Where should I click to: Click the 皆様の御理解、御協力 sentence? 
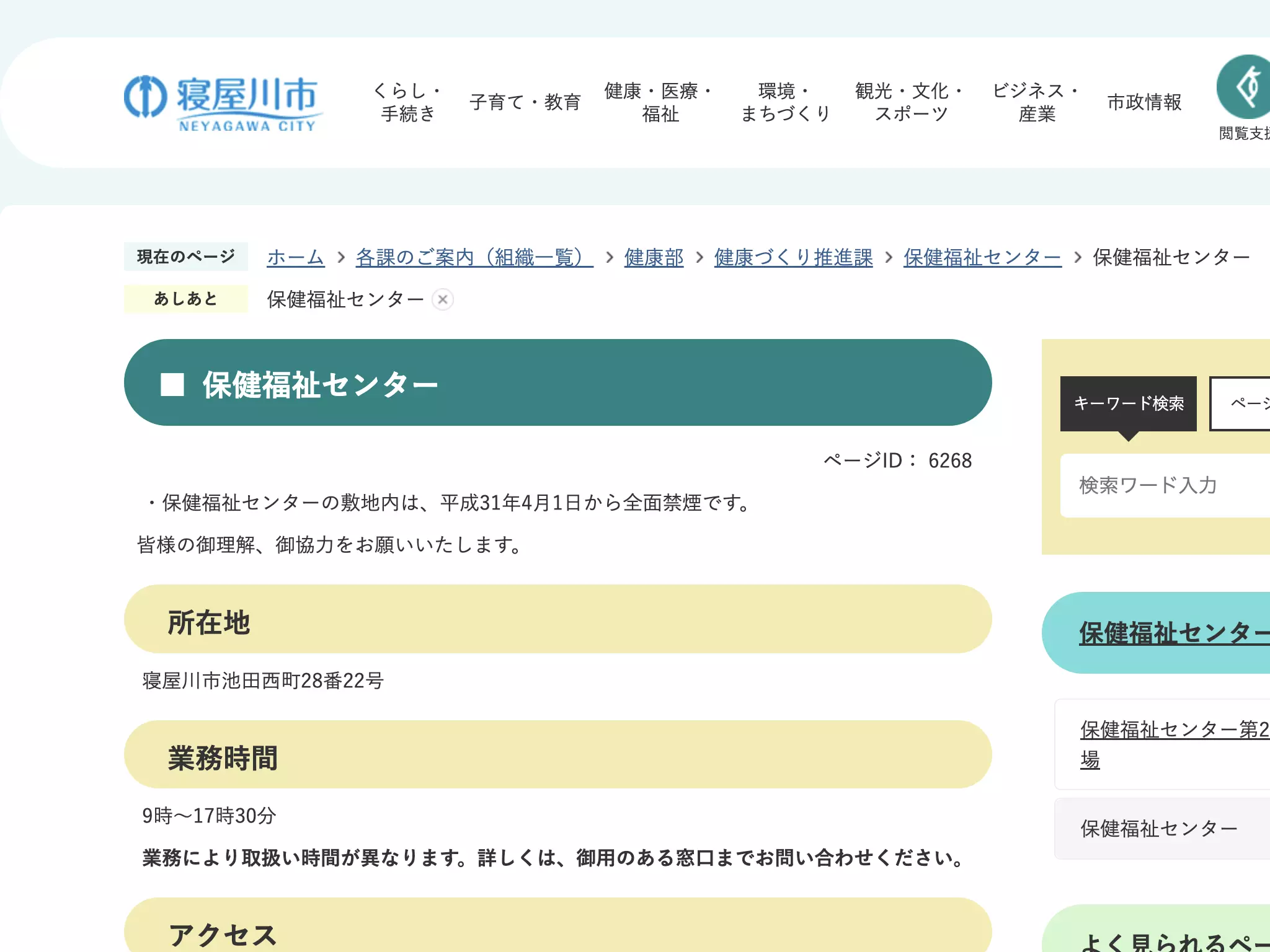point(330,545)
